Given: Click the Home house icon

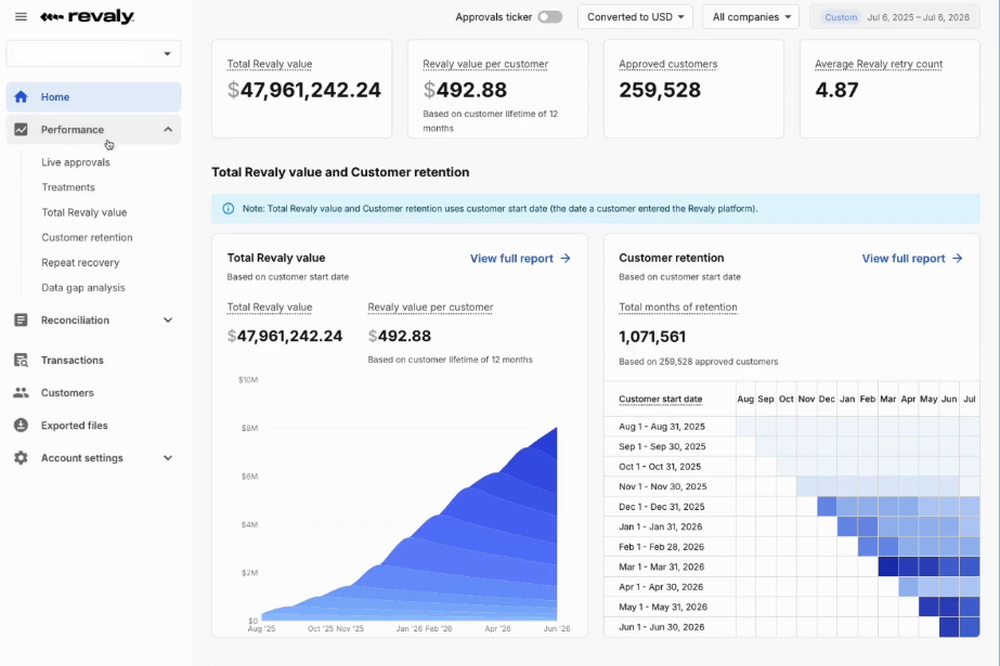Looking at the screenshot, I should point(21,97).
